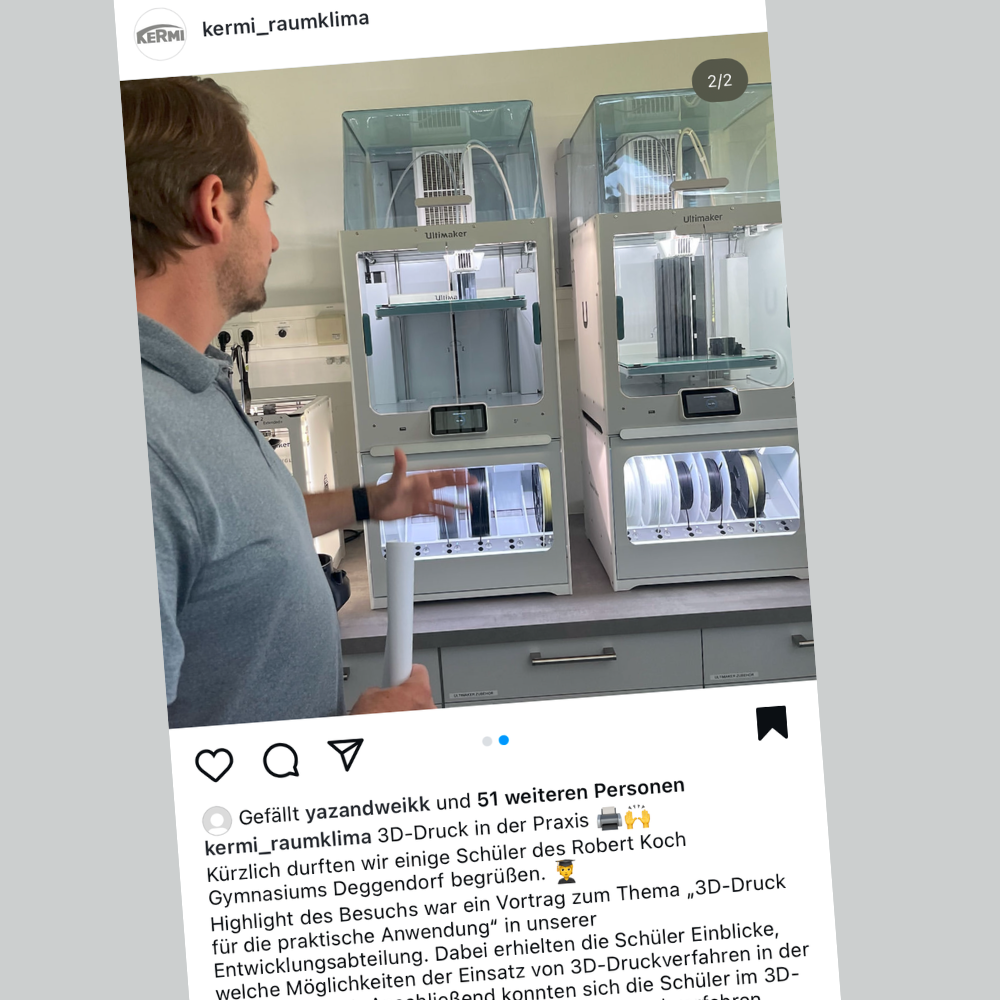This screenshot has height=1000, width=1000.
Task: Like the post with the heart icon
Action: pyautogui.click(x=214, y=764)
